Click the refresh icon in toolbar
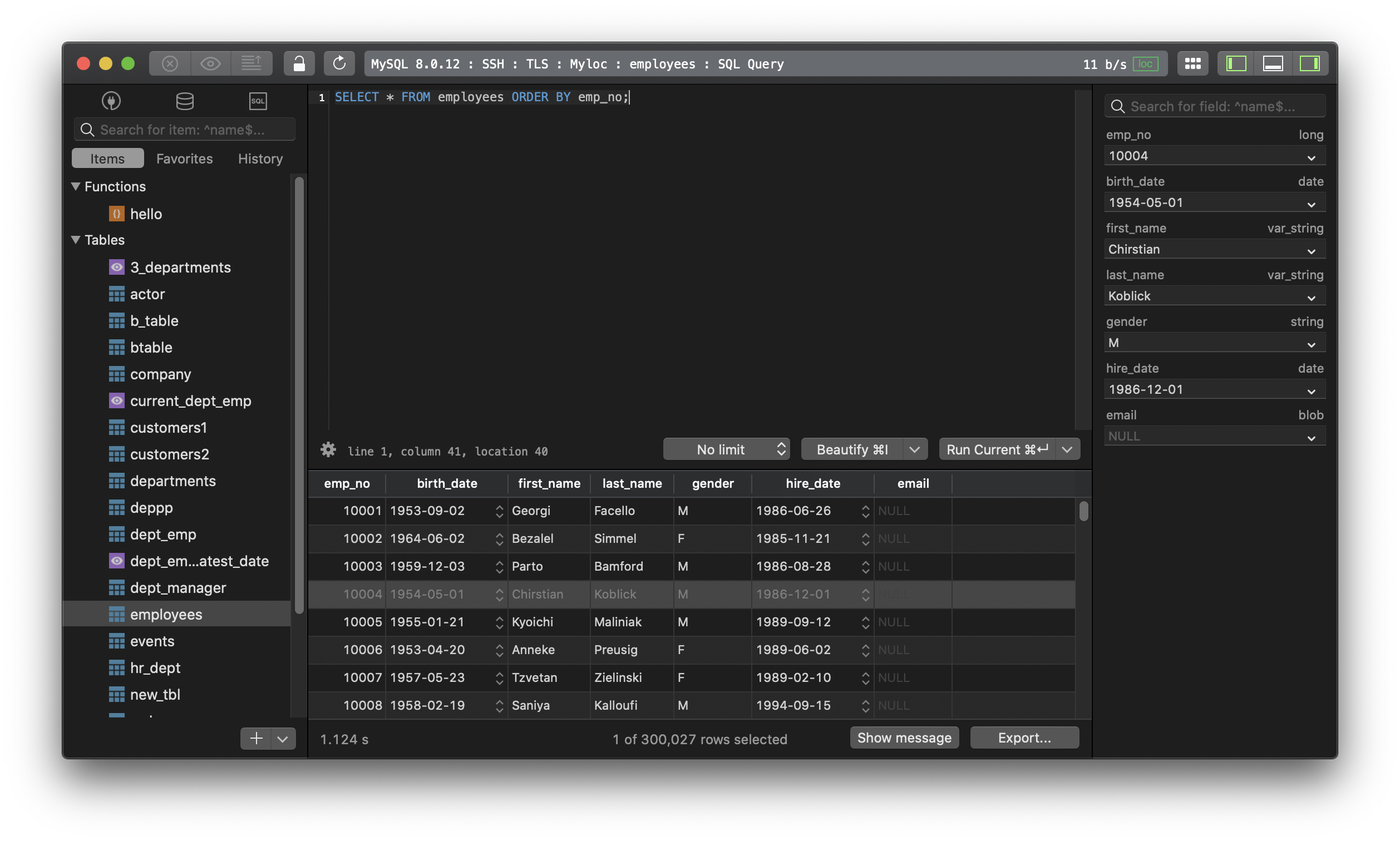This screenshot has height=841, width=1400. coord(339,63)
